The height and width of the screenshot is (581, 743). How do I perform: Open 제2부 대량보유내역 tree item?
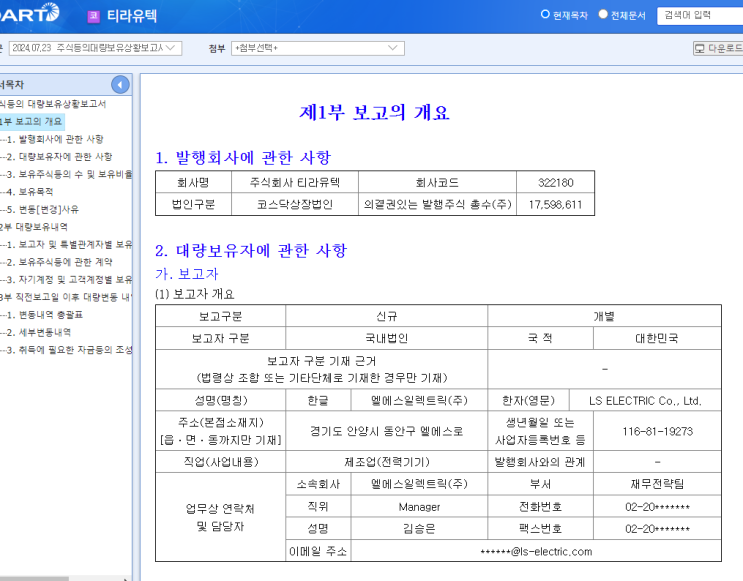tap(34, 227)
